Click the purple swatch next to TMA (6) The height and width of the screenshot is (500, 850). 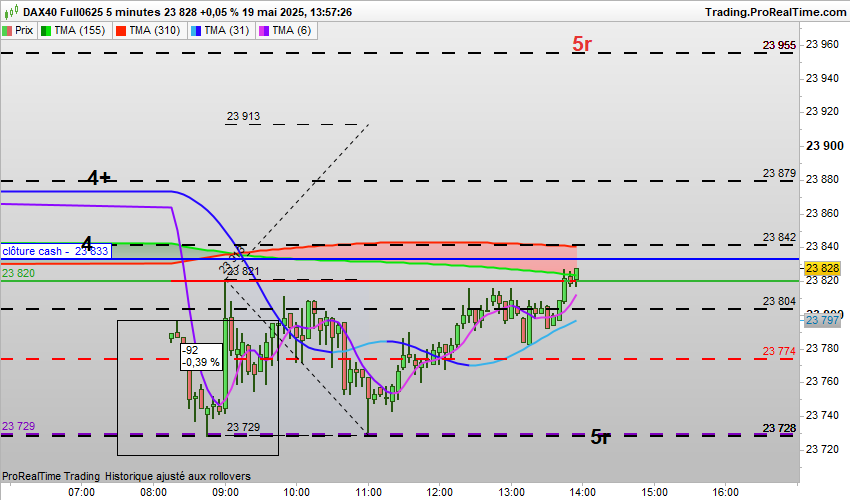(x=265, y=31)
